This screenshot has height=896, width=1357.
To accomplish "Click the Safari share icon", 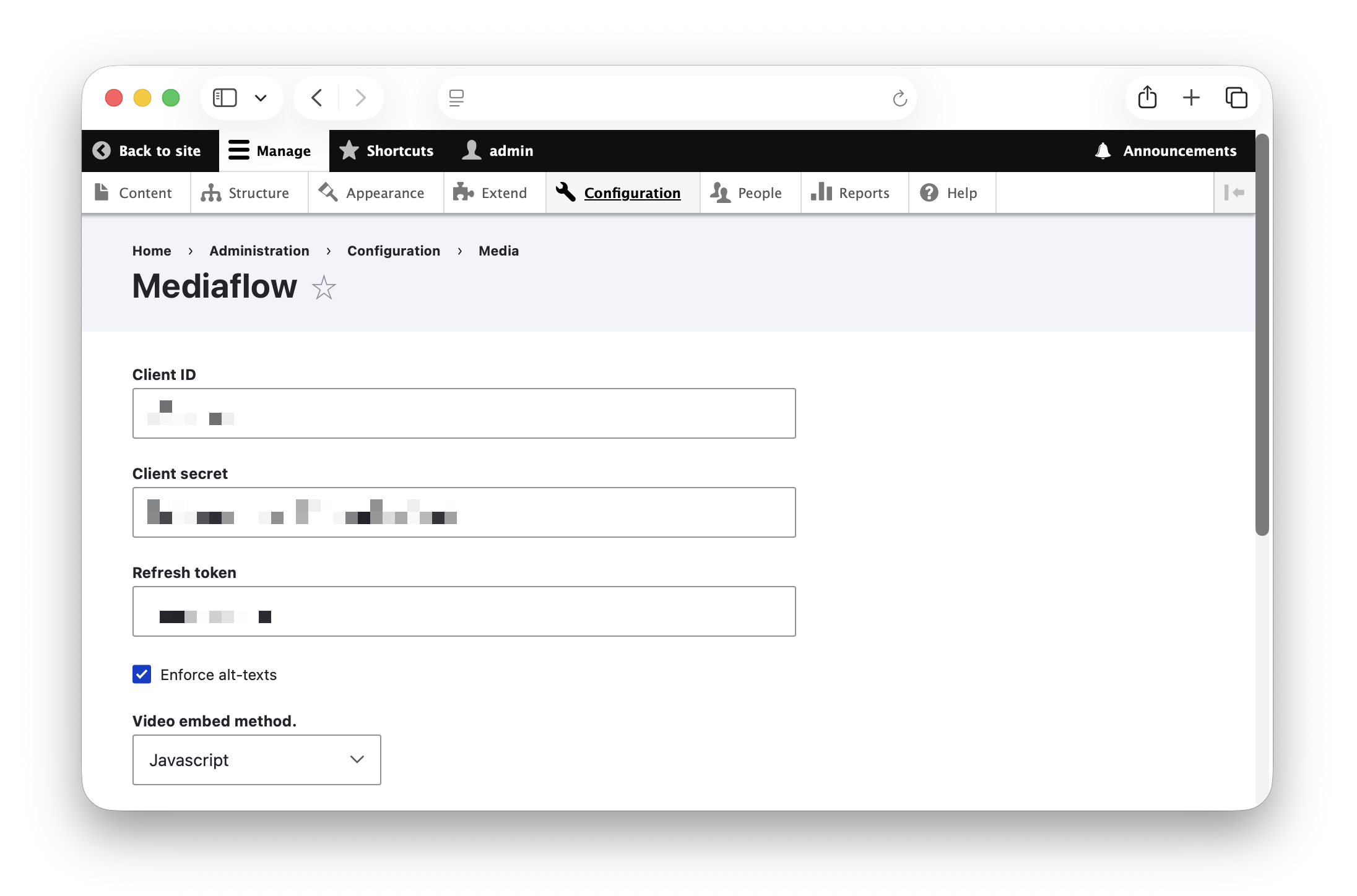I will pos(1147,98).
